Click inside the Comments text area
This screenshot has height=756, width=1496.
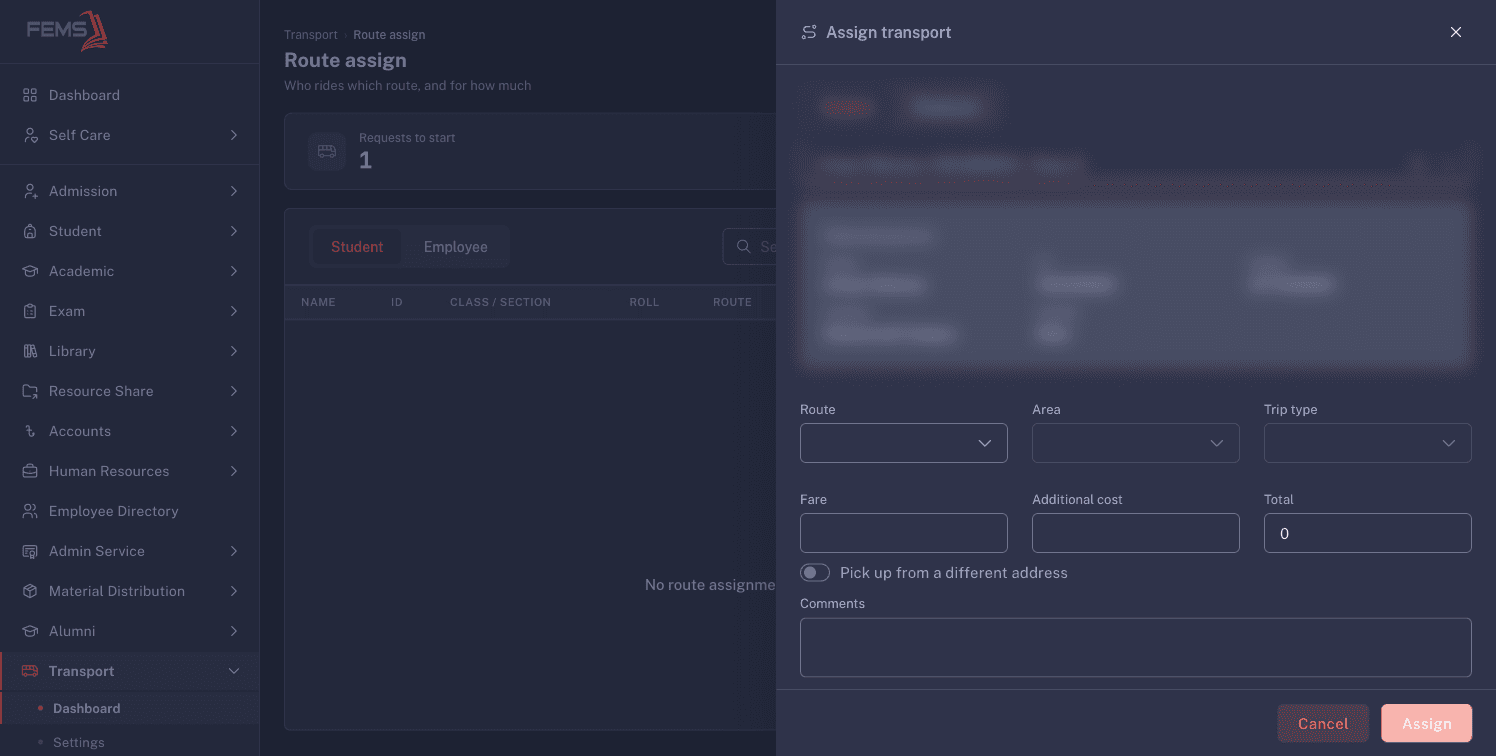1136,647
